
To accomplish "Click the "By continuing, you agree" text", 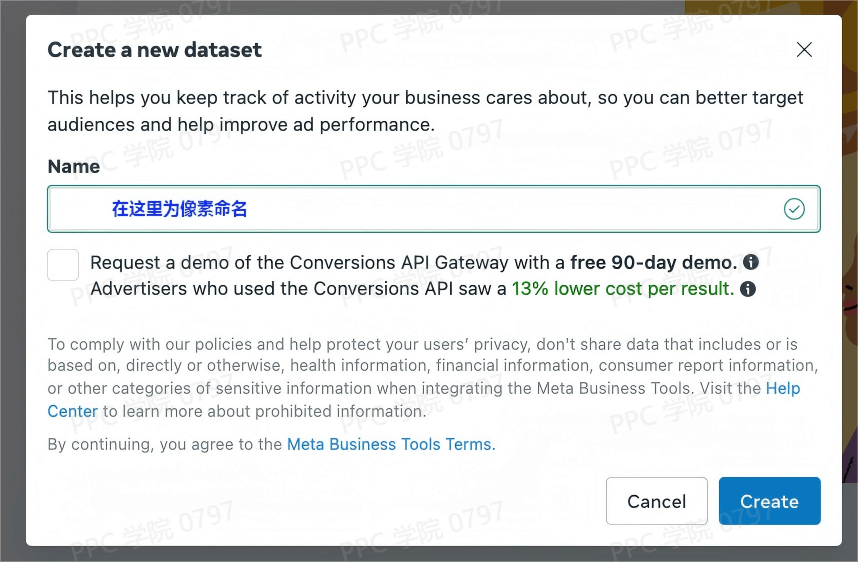I will [165, 444].
